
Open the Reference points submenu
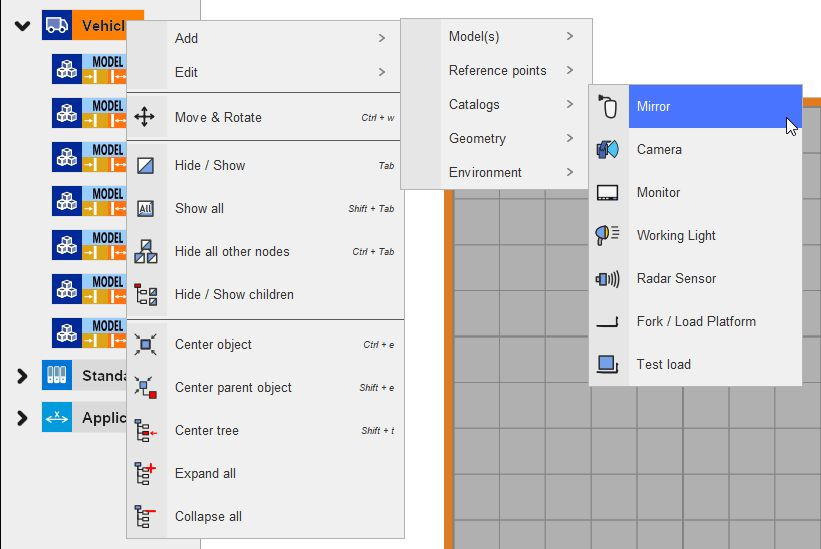[497, 70]
